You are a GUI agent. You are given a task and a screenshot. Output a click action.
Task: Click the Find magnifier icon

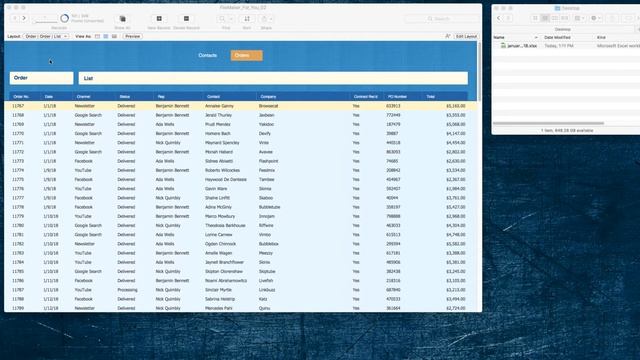(x=222, y=19)
